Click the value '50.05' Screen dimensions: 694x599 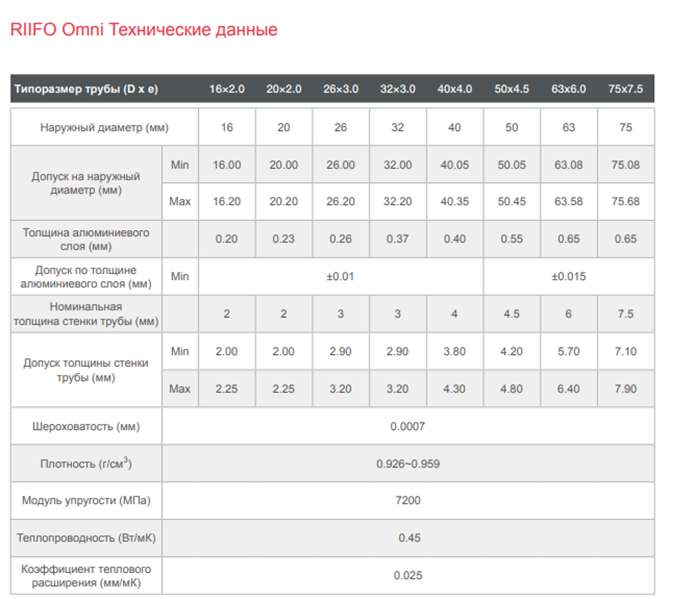tap(512, 165)
